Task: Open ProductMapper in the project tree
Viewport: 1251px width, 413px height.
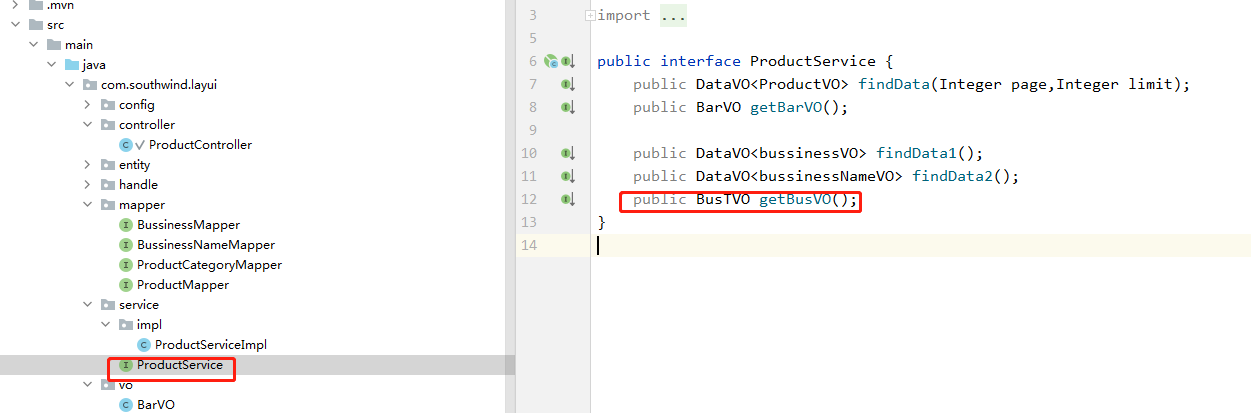Action: pyautogui.click(x=183, y=285)
